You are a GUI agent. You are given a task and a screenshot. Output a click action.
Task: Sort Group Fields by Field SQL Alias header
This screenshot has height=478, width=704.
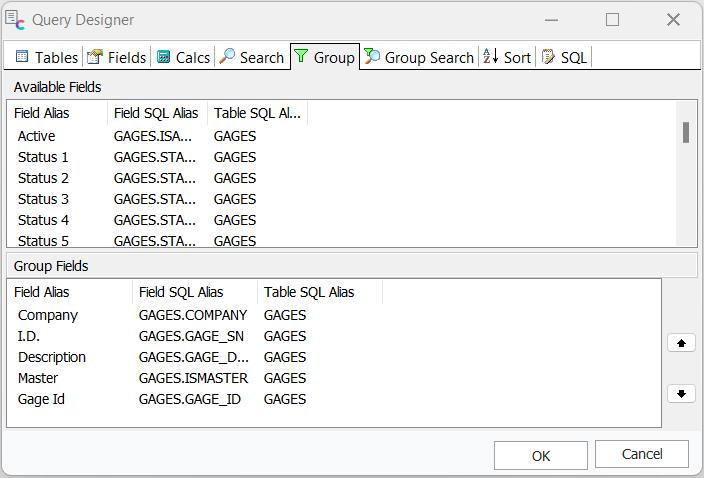[181, 292]
